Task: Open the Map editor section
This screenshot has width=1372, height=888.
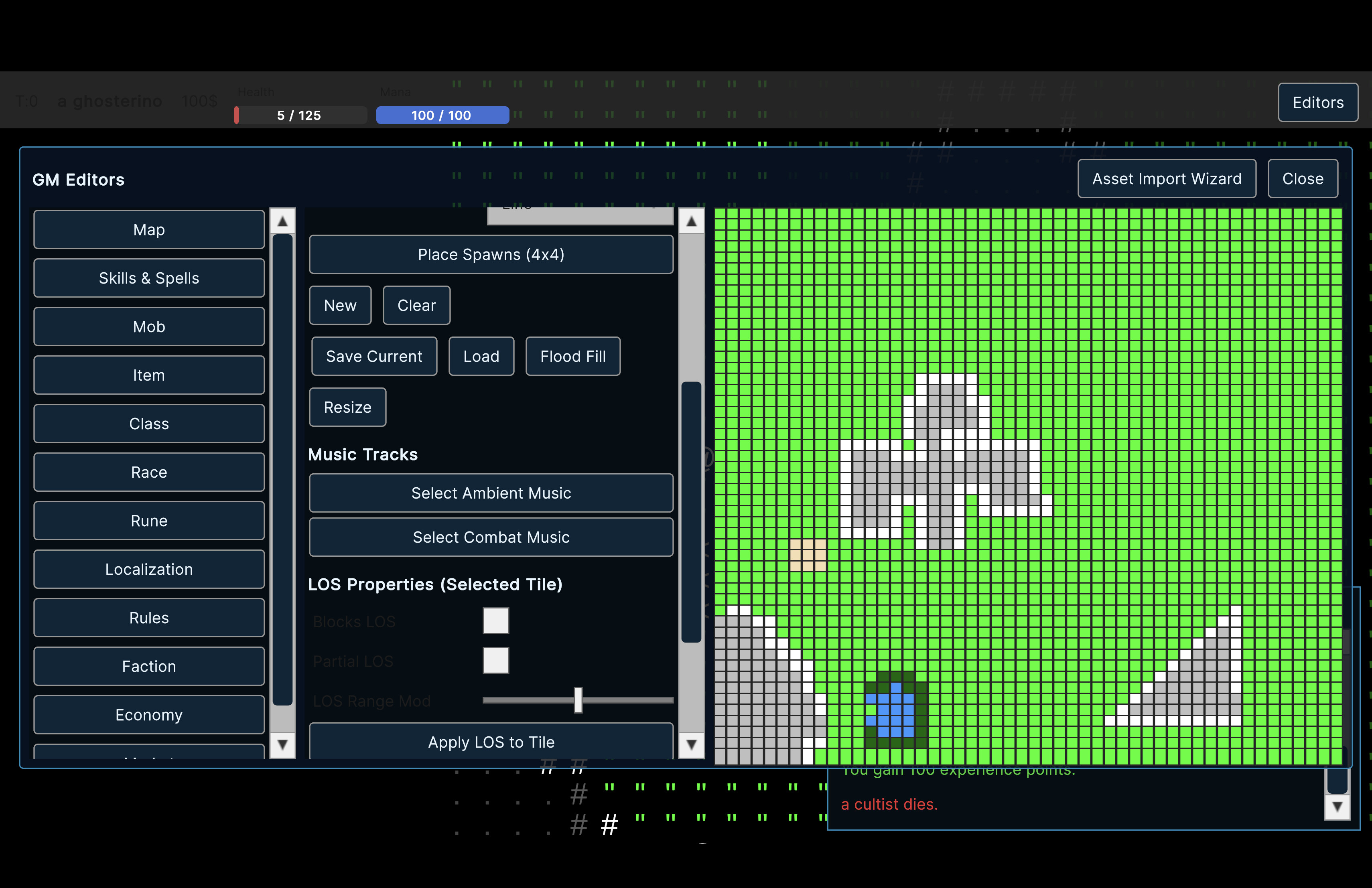Action: pos(149,229)
